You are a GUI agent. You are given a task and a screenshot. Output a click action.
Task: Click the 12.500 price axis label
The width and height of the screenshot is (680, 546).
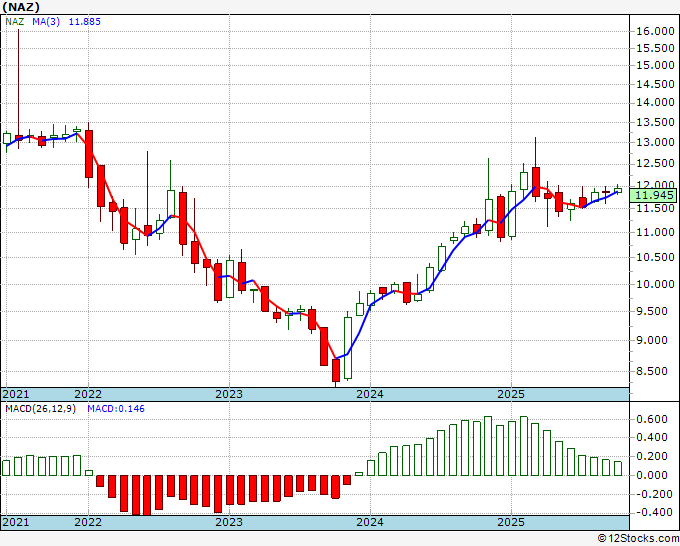pyautogui.click(x=655, y=164)
